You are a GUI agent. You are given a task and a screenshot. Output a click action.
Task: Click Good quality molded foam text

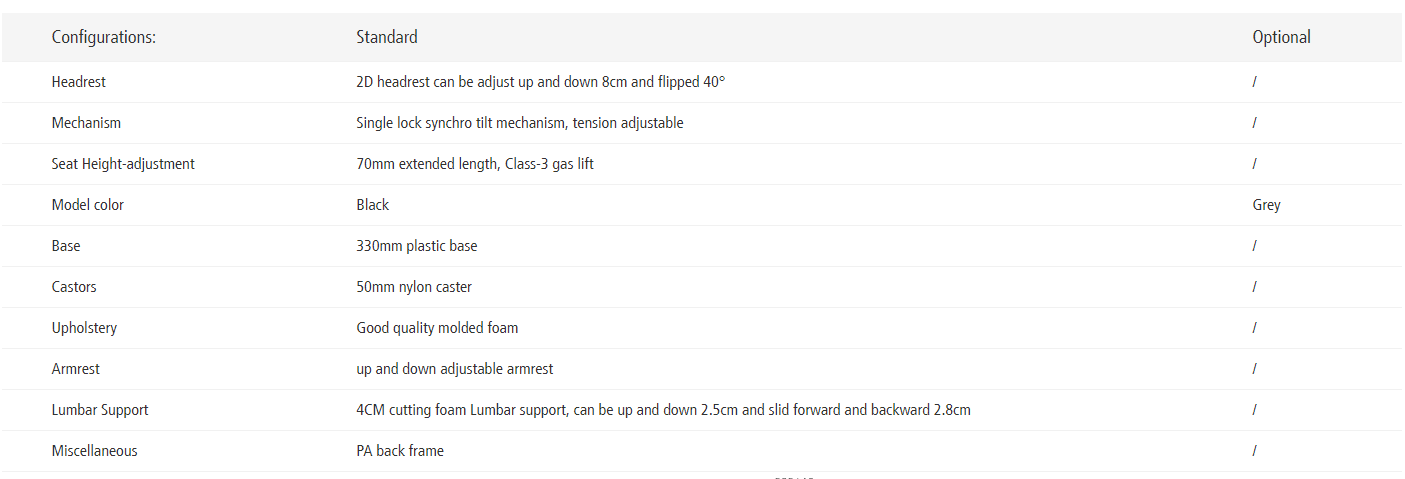tap(437, 328)
